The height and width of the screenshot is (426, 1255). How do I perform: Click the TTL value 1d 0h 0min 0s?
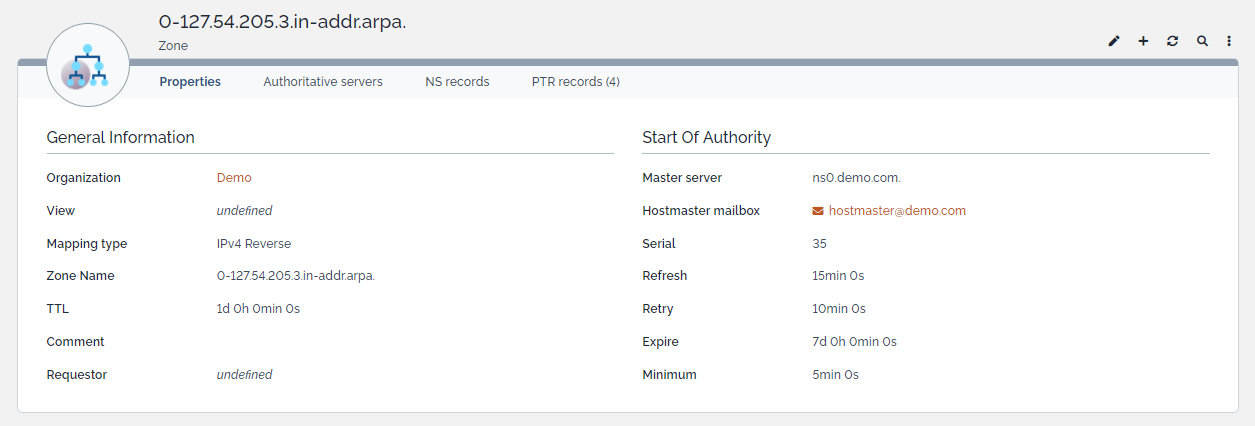click(x=258, y=309)
